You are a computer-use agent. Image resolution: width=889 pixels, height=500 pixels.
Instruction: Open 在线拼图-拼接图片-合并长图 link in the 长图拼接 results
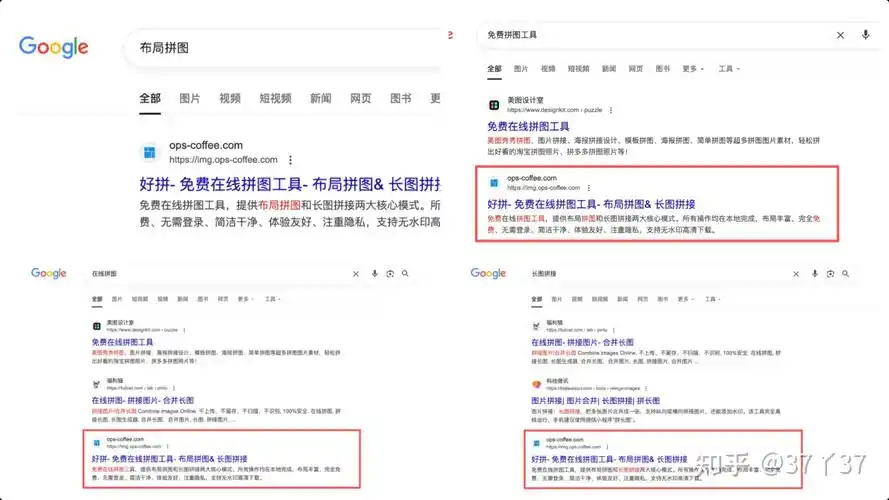point(582,342)
